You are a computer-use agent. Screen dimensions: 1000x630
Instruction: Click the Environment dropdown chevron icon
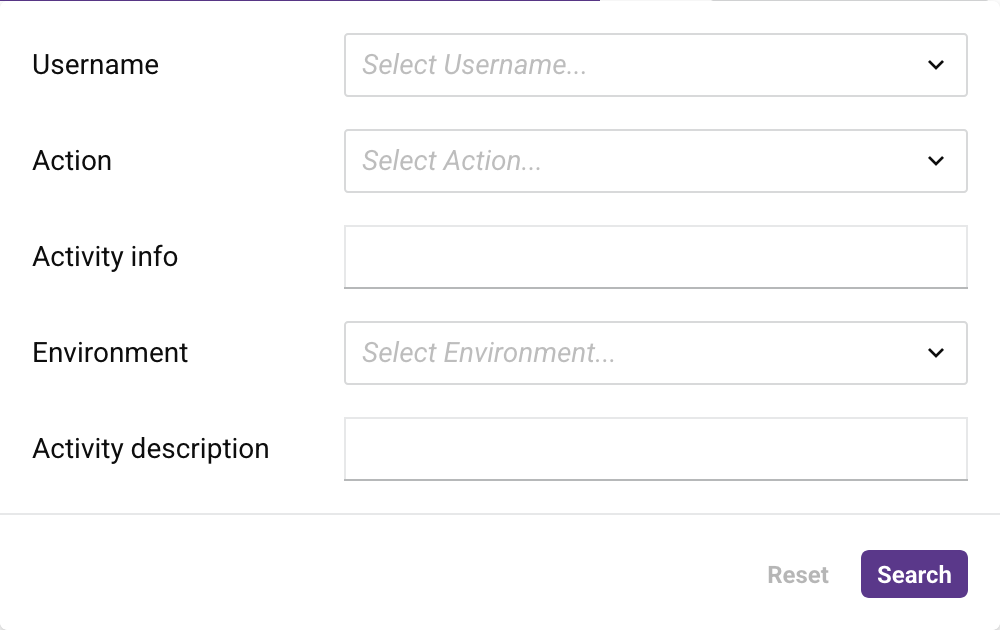[936, 353]
